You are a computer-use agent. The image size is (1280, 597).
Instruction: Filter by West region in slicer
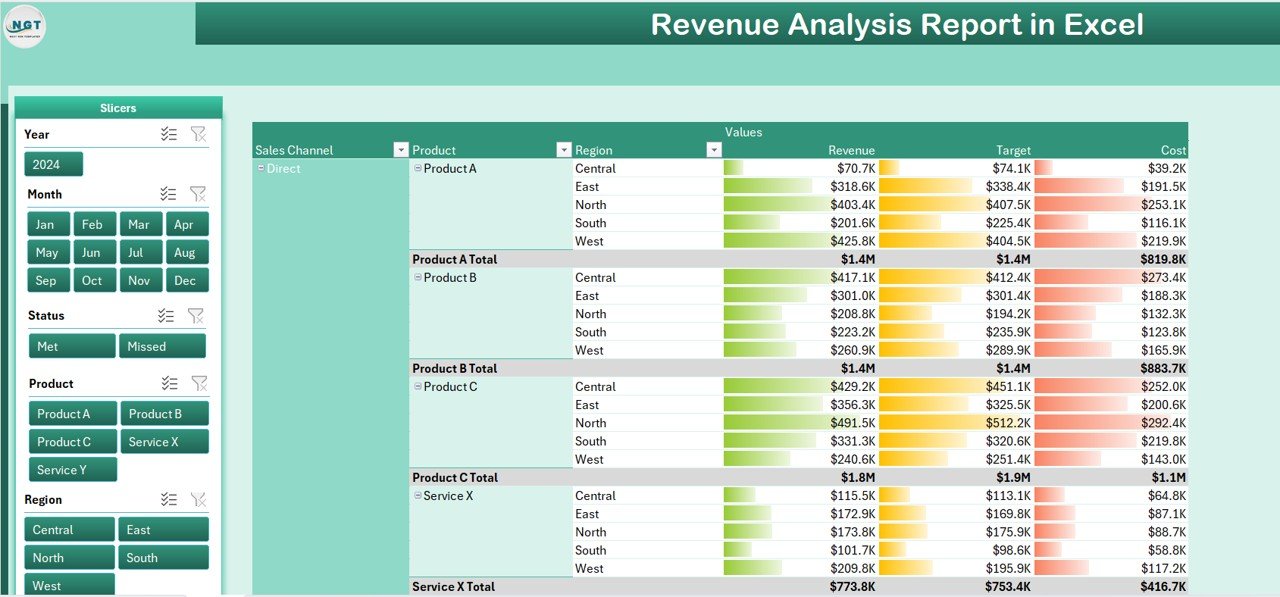[70, 584]
